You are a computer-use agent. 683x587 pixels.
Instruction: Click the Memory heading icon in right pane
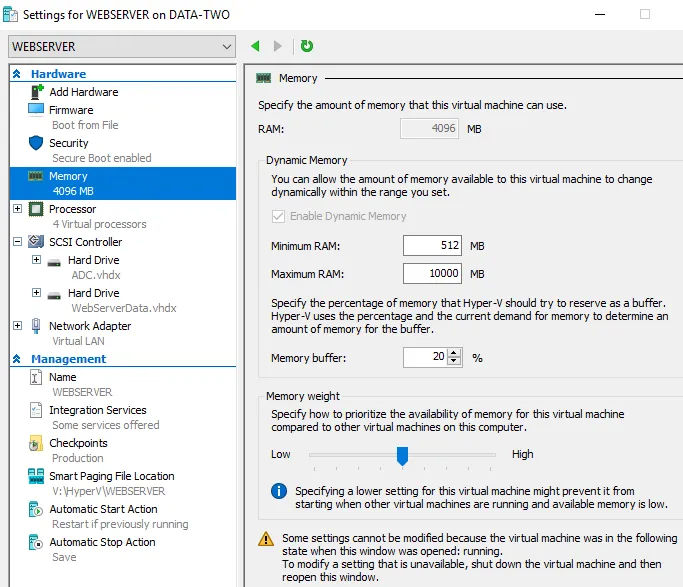tap(264, 78)
